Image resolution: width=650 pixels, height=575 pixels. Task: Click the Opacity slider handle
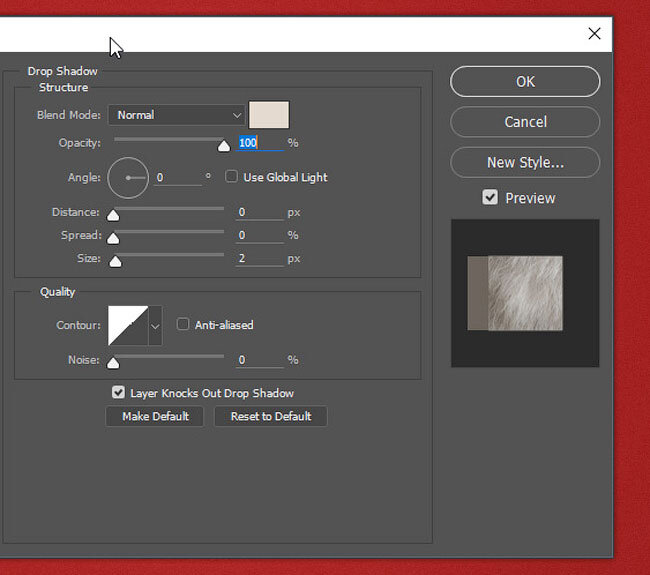coord(224,146)
